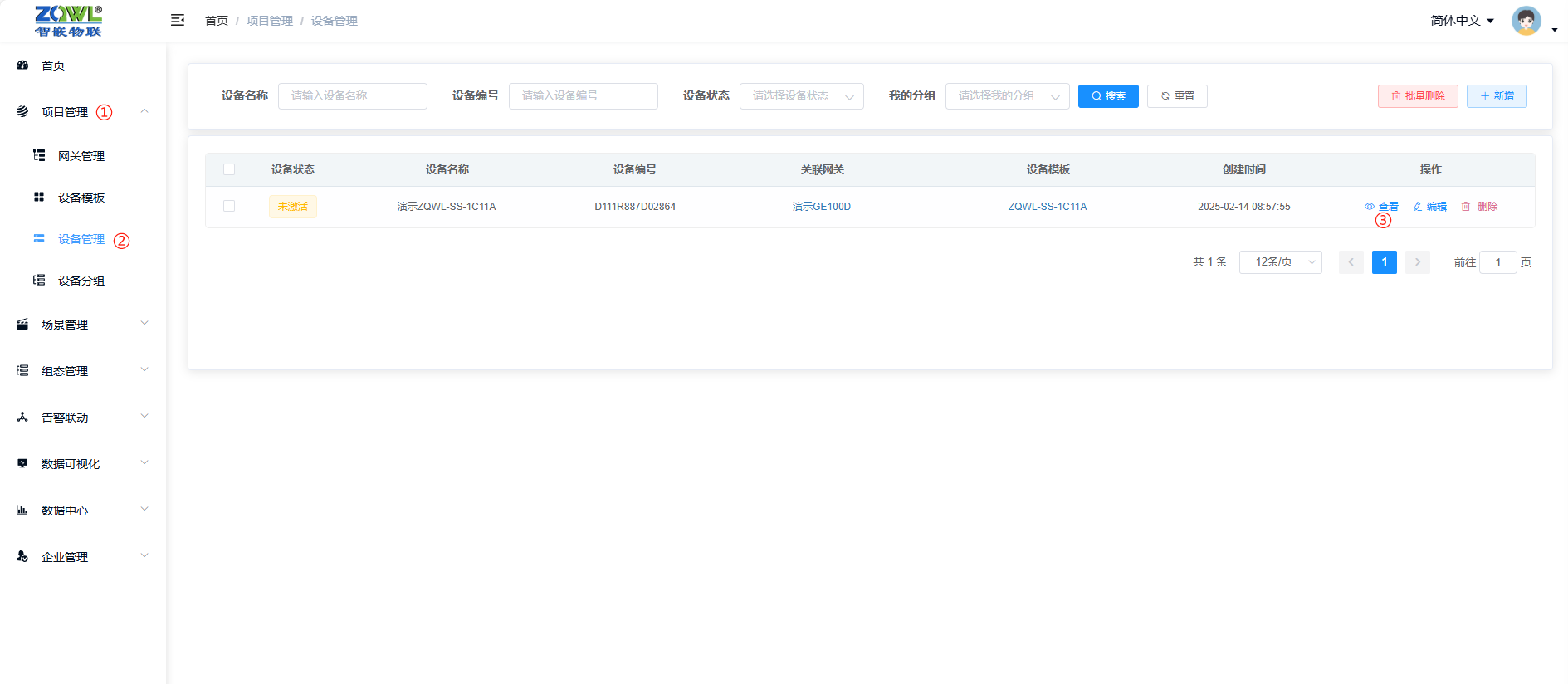
Task: Open 设备分组 in the sidebar
Action: [81, 281]
